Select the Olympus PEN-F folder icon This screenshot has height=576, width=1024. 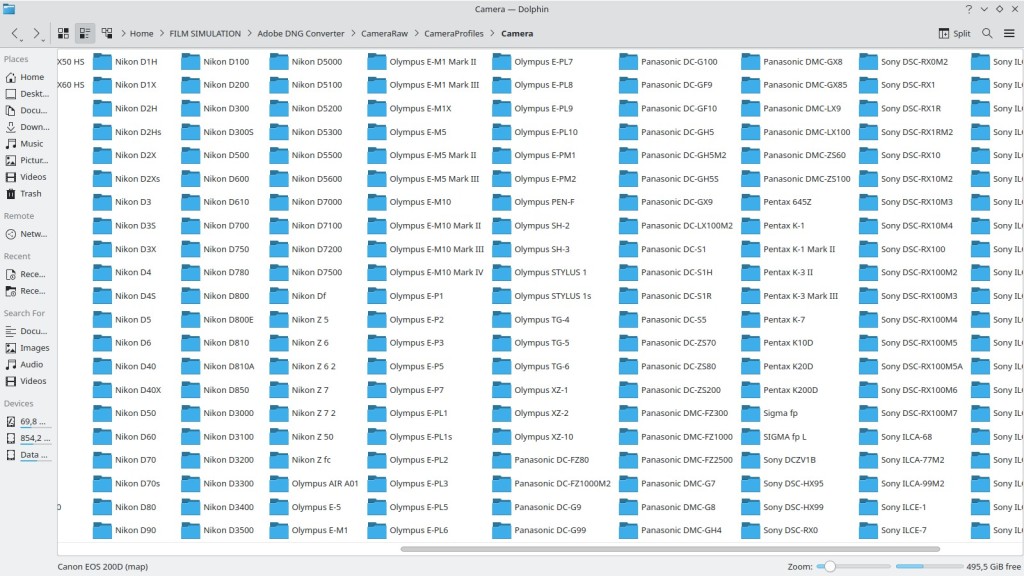tap(502, 202)
